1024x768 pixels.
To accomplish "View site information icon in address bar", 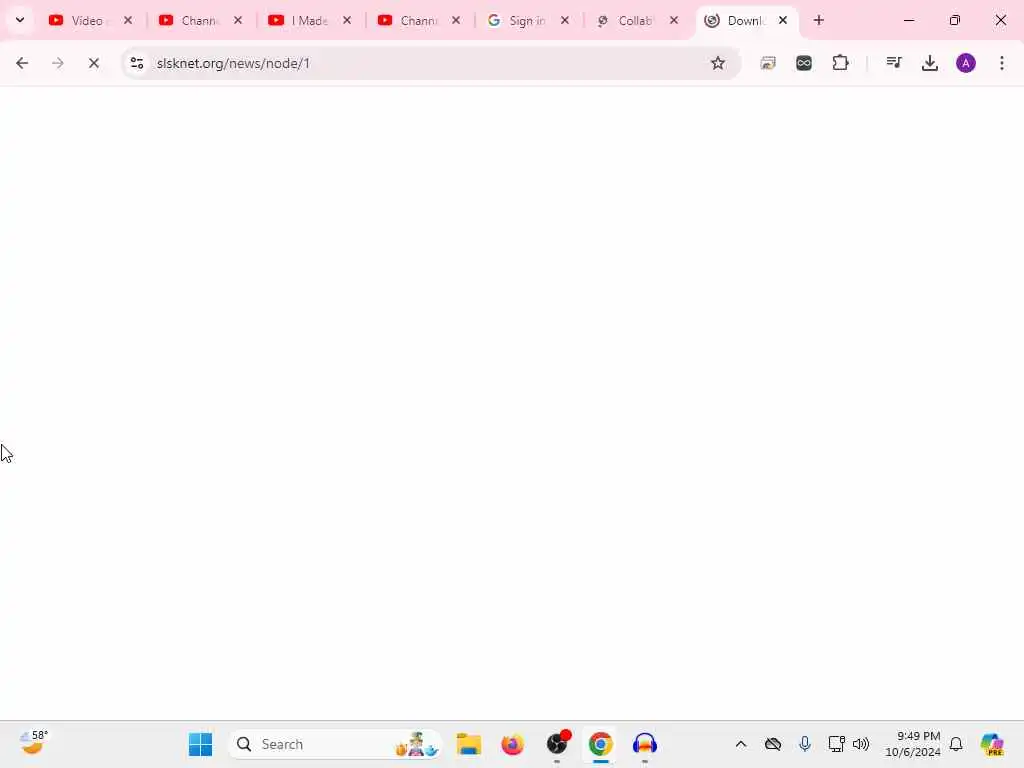I will pyautogui.click(x=137, y=63).
